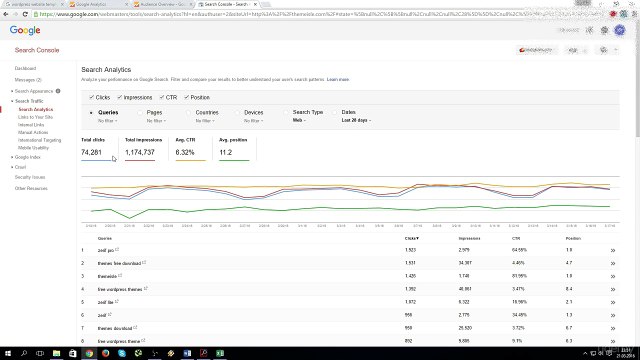The width and height of the screenshot is (640, 360).
Task: Open details arrows for zerif pro row
Action: pyautogui.click(x=613, y=250)
